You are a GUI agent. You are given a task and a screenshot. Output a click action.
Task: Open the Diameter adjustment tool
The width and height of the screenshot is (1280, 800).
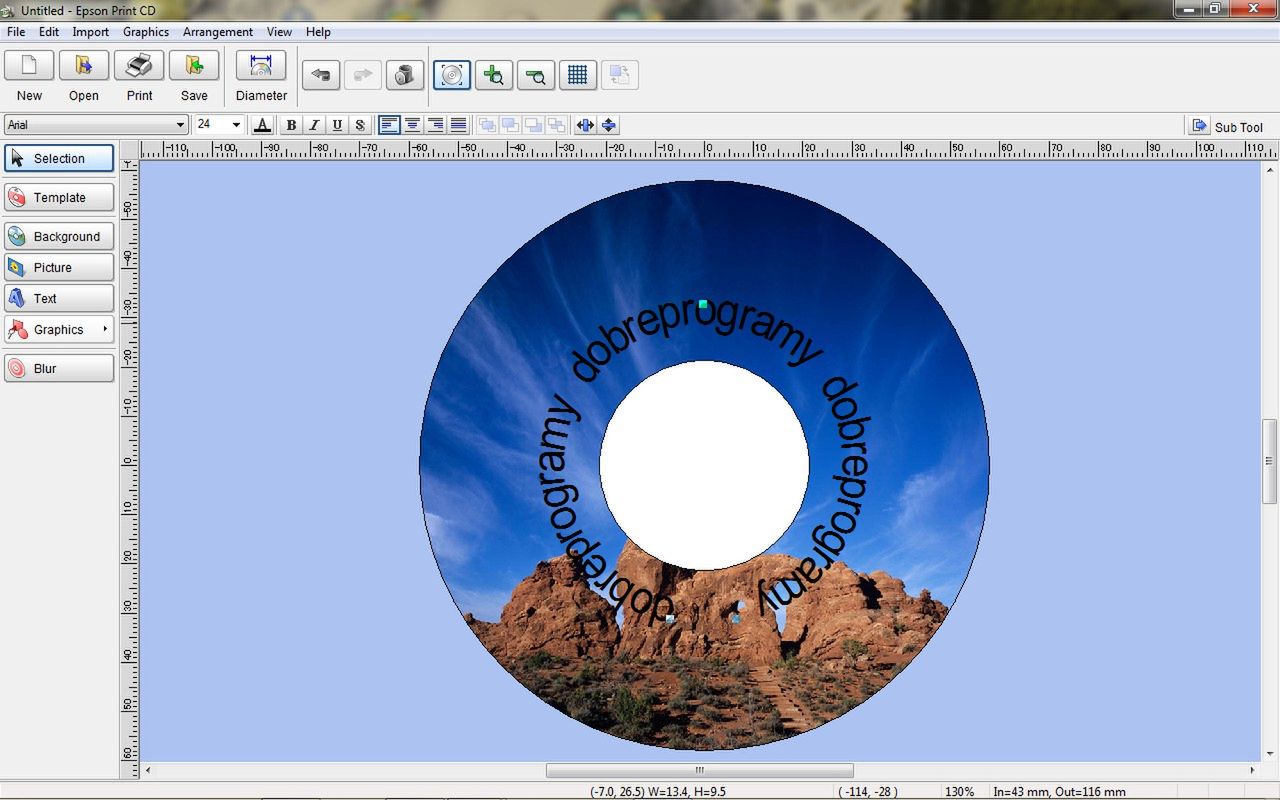[261, 66]
